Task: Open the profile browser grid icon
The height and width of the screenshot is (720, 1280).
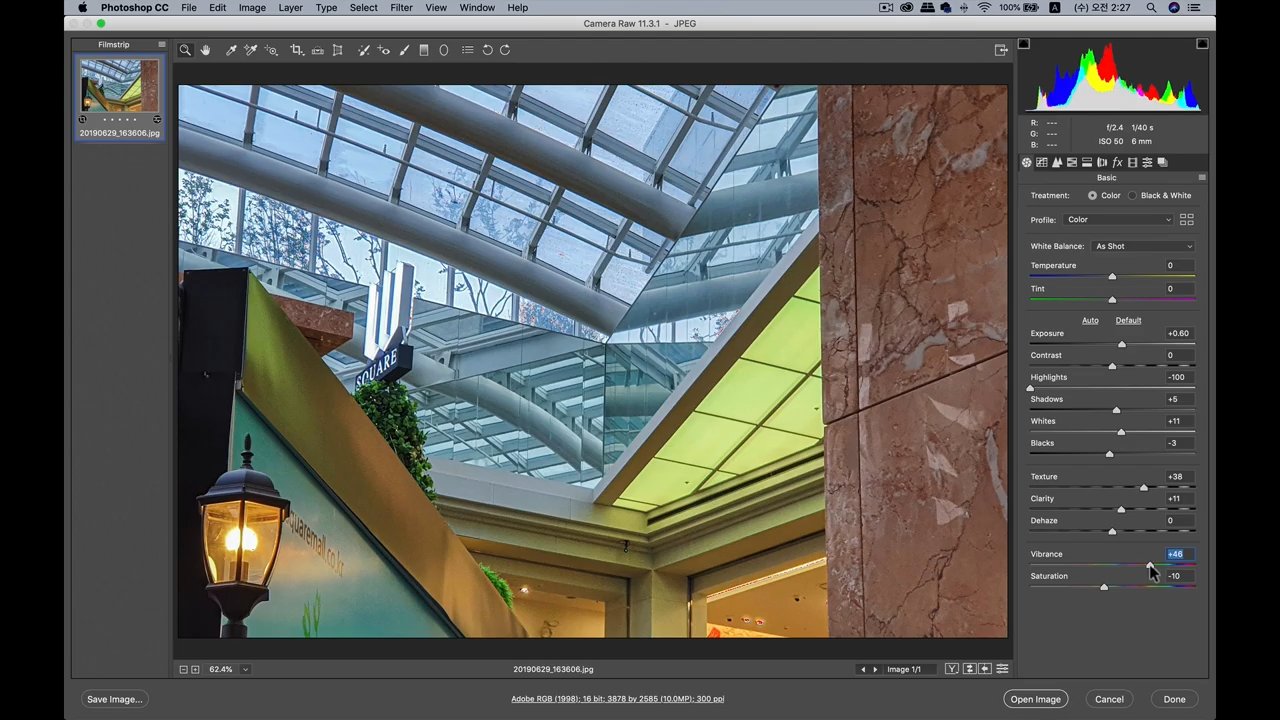Action: click(x=1186, y=220)
